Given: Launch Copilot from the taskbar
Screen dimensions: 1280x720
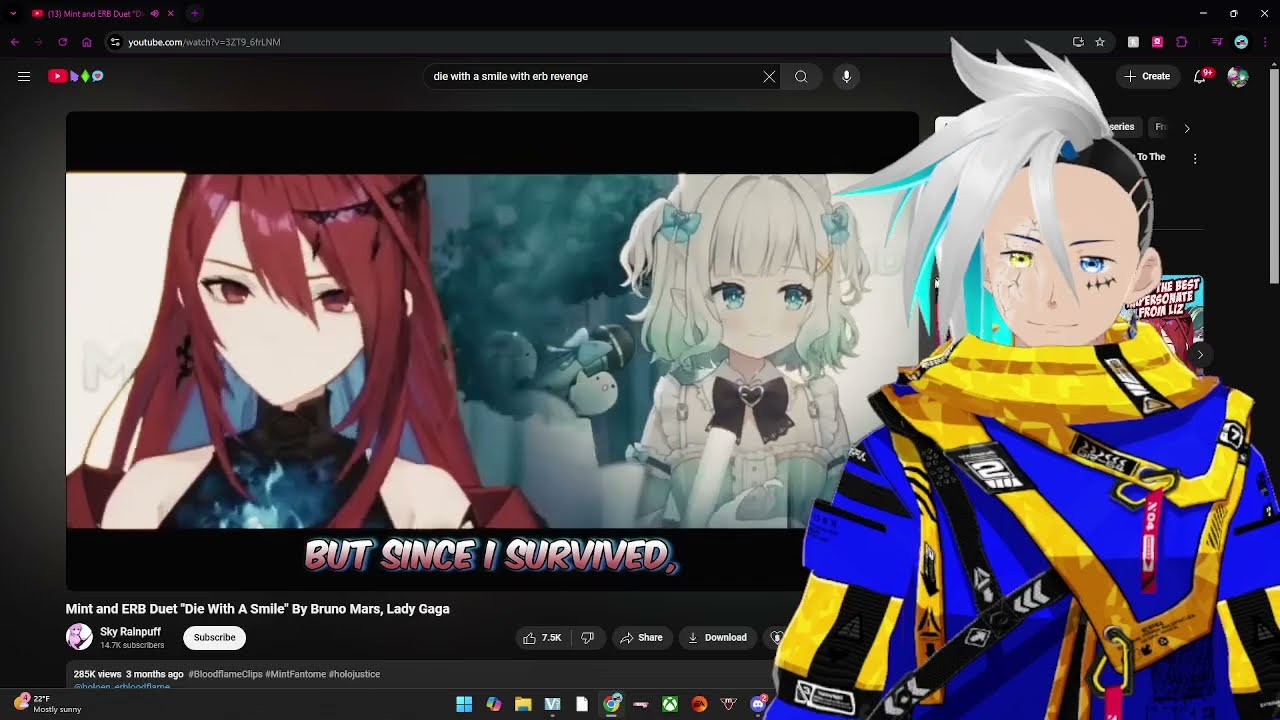Looking at the screenshot, I should point(493,704).
